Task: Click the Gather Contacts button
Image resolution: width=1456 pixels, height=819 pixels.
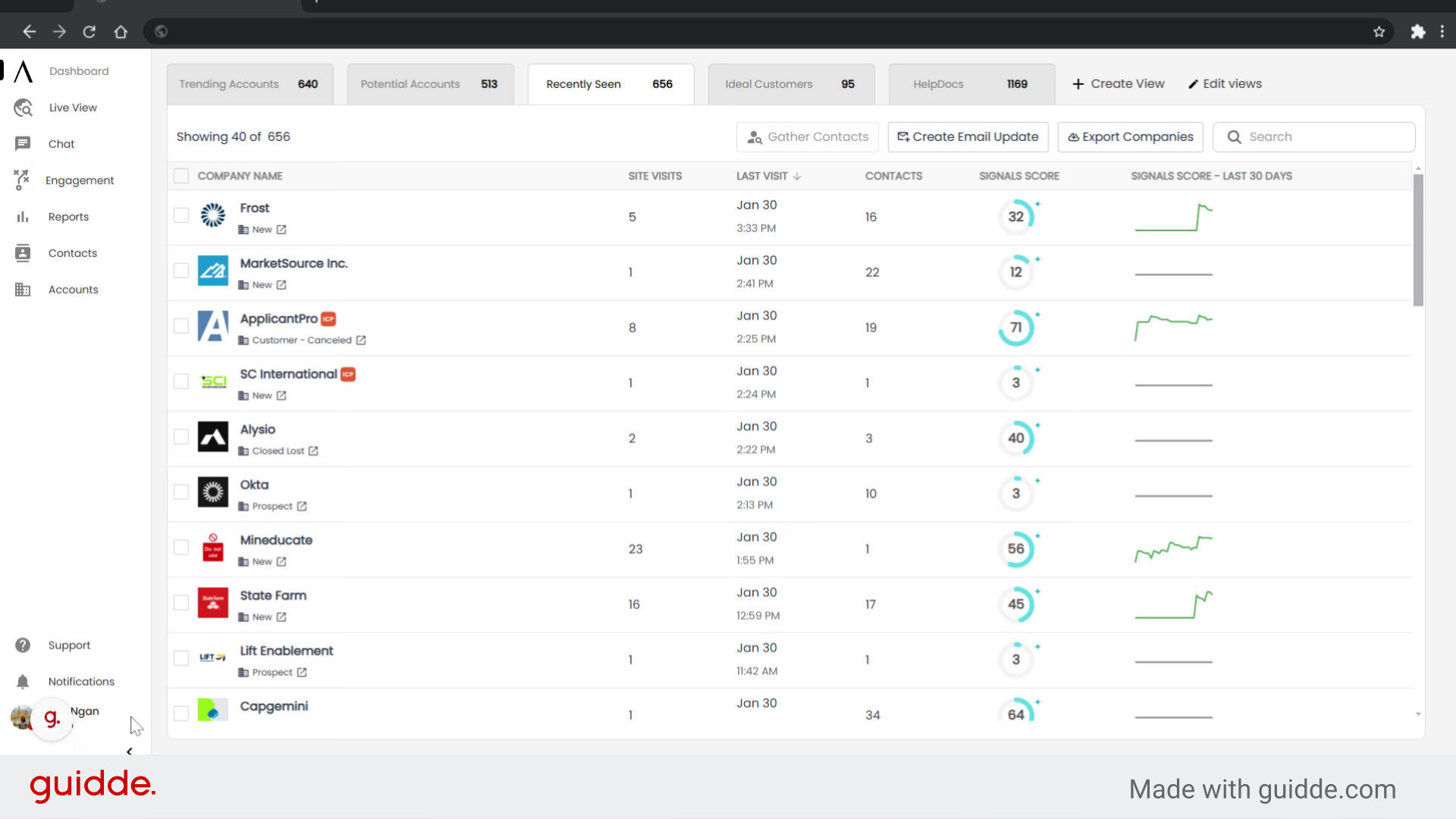Action: click(x=808, y=137)
